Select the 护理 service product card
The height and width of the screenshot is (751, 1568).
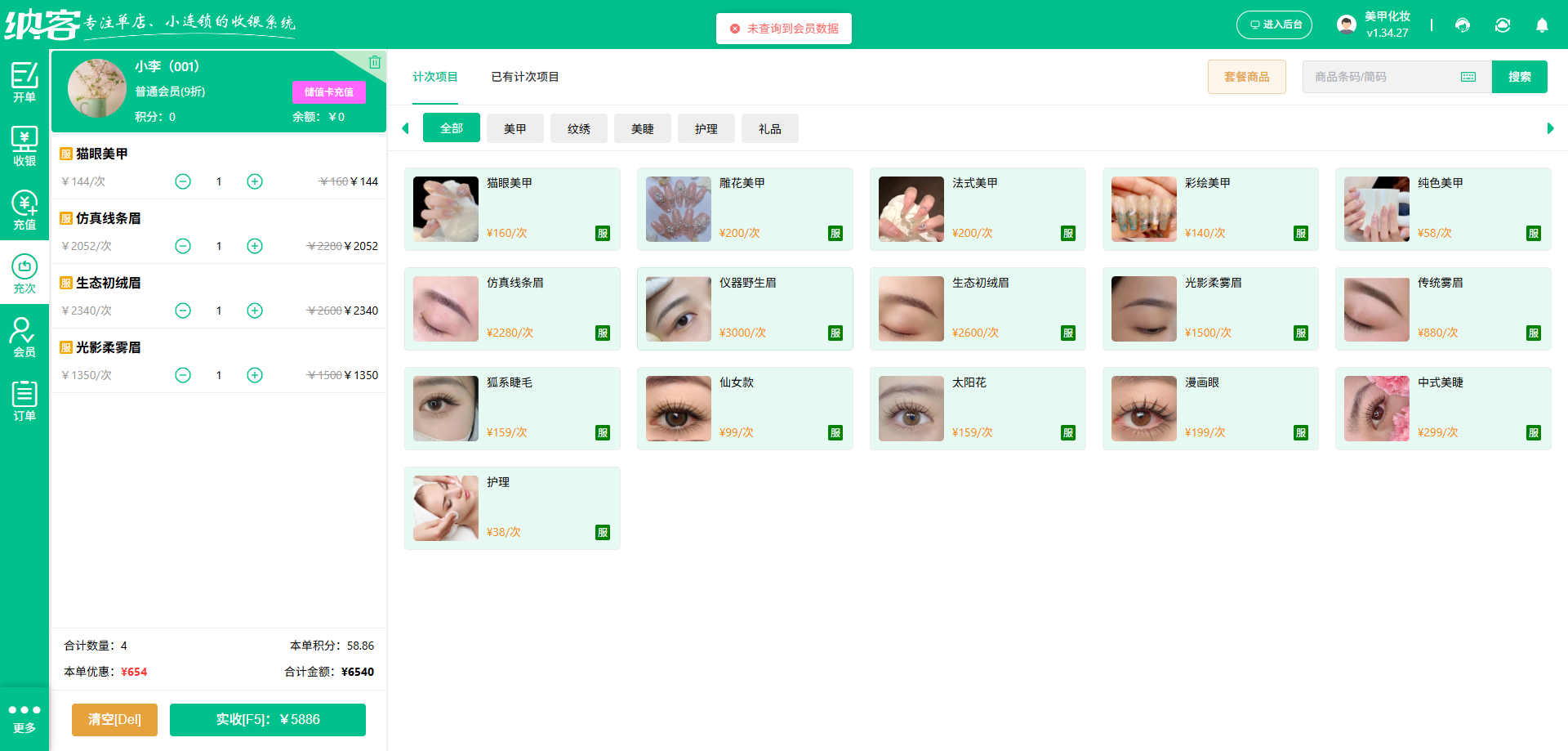point(512,507)
